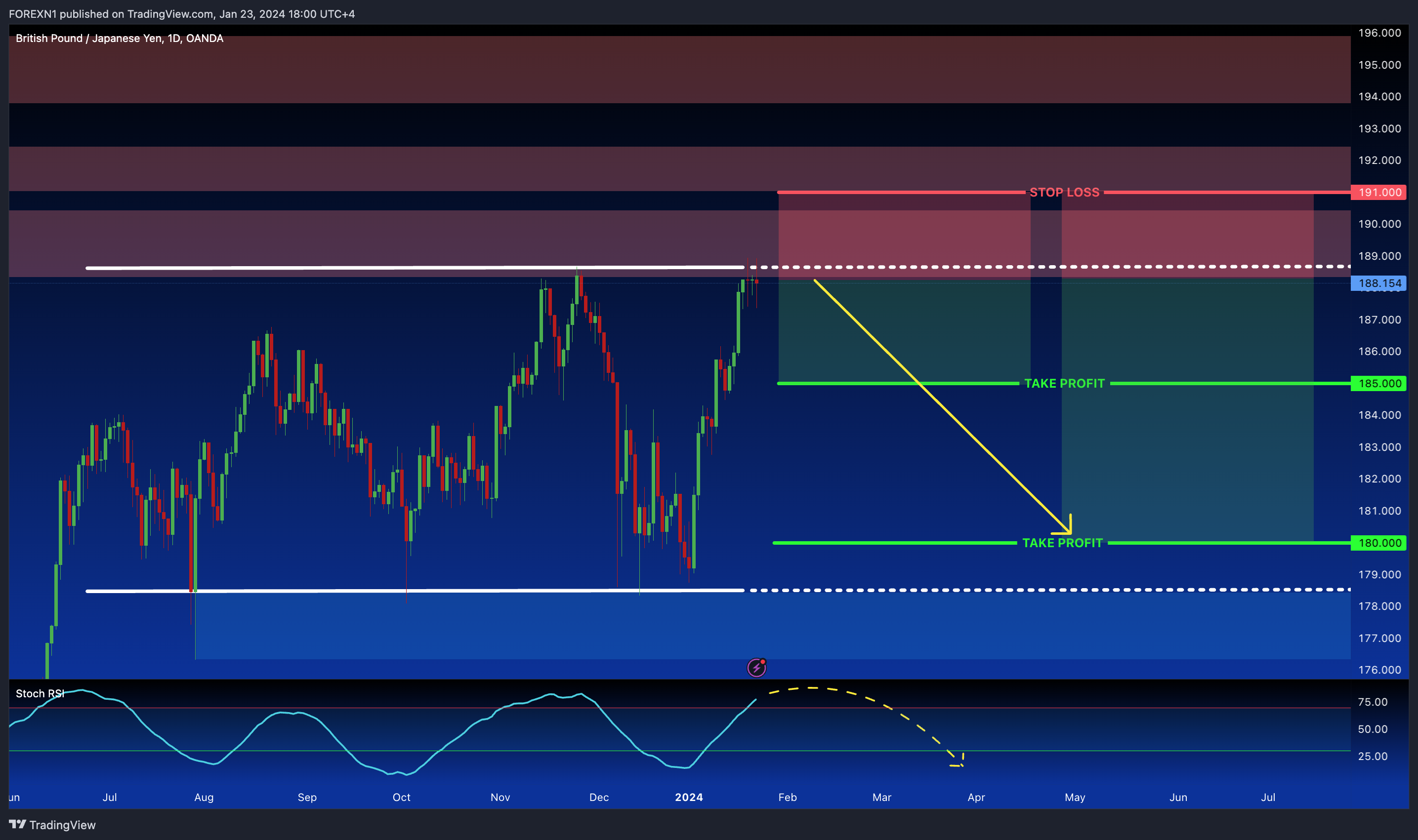Screen dimensions: 1418x840
Task: Click the Mar label on time axis
Action: click(x=882, y=797)
